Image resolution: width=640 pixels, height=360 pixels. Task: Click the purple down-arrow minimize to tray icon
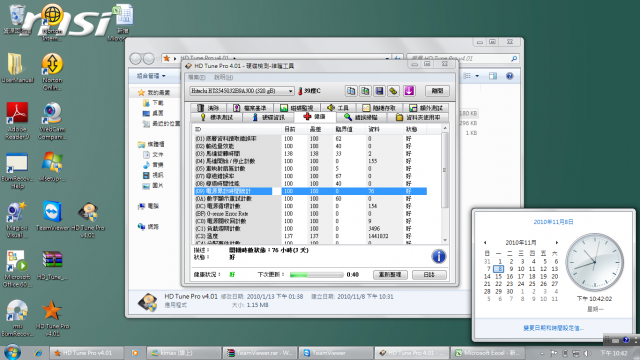pyautogui.click(x=409, y=91)
